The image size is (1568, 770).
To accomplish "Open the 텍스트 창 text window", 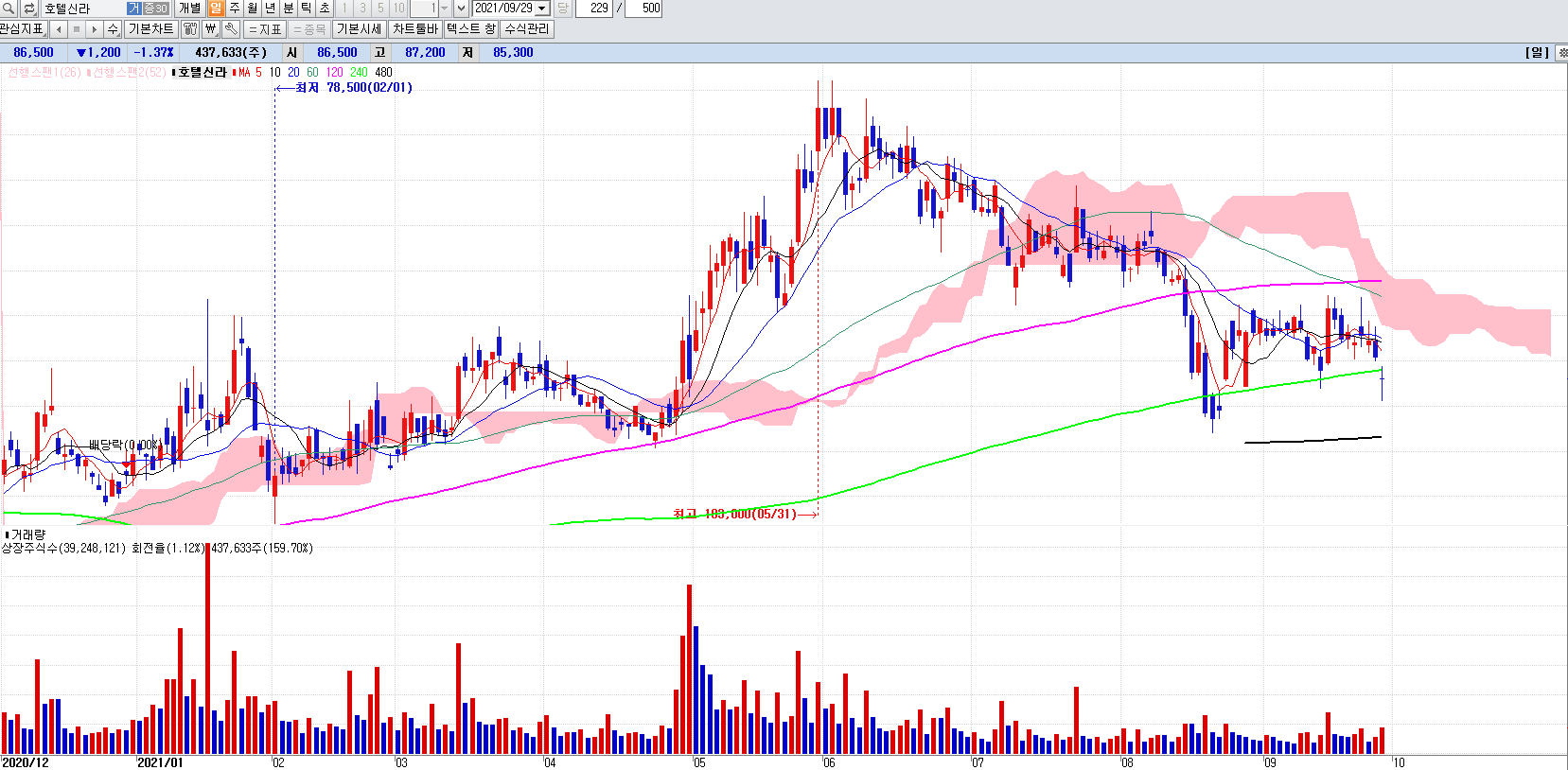I will (x=471, y=29).
